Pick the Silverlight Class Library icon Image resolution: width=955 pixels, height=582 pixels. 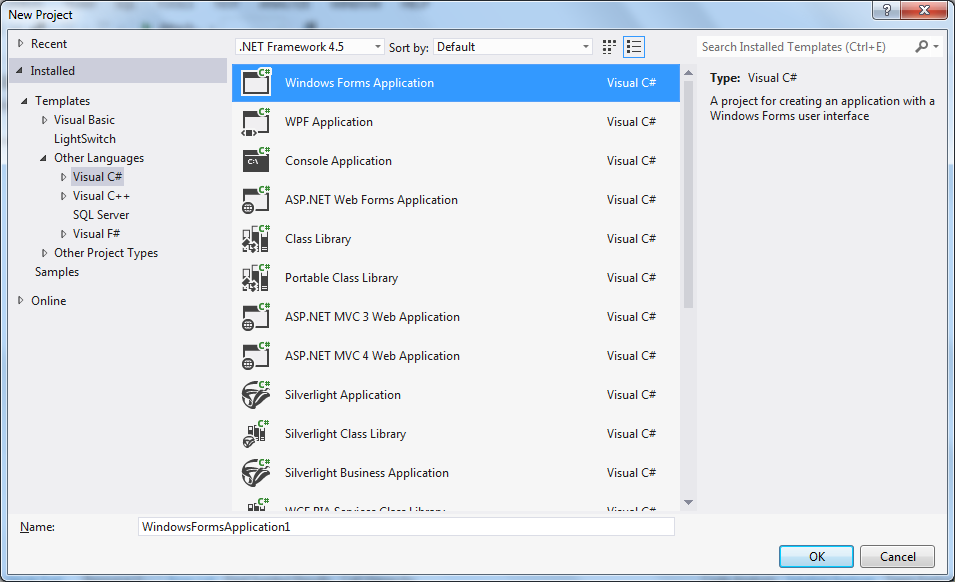pyautogui.click(x=256, y=433)
